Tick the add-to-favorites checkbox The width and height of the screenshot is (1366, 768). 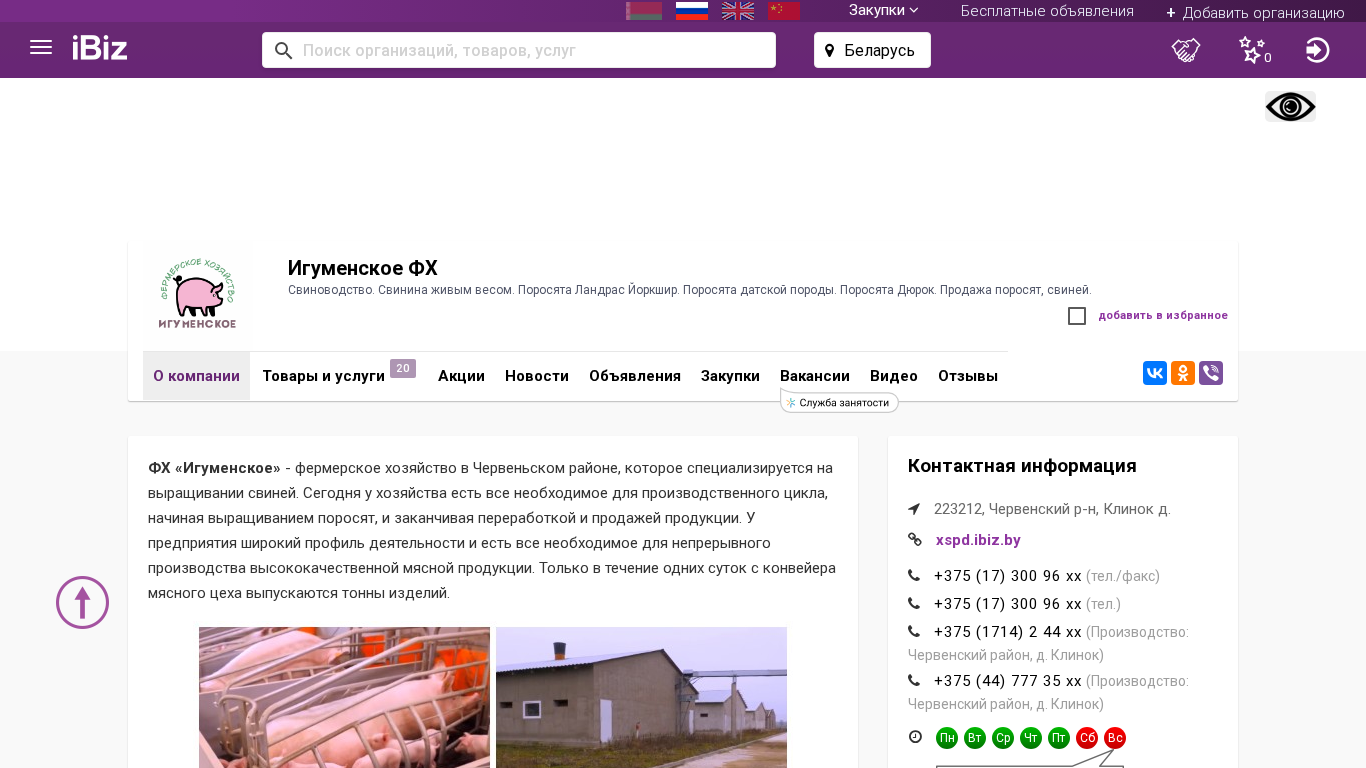click(x=1077, y=316)
